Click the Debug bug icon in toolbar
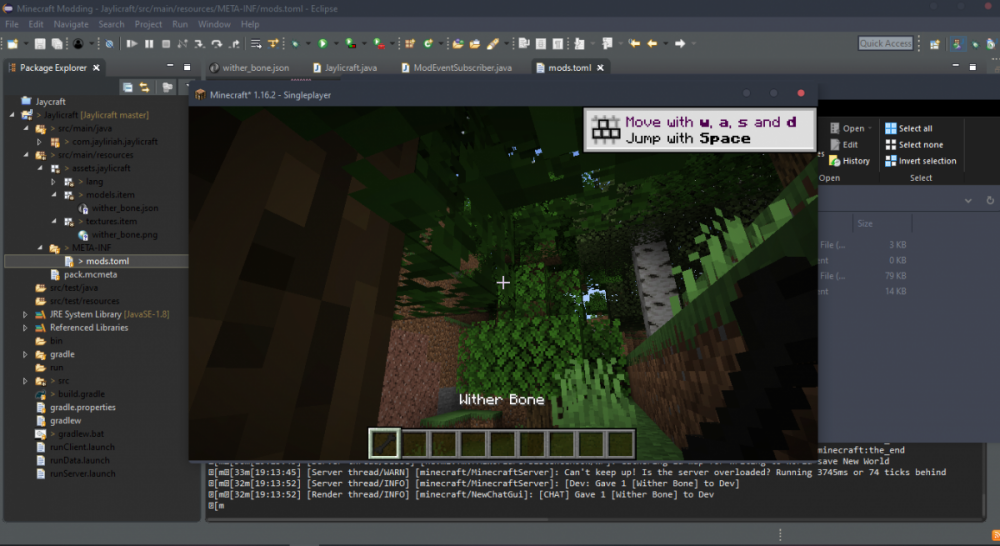1000x546 pixels. tap(295, 43)
